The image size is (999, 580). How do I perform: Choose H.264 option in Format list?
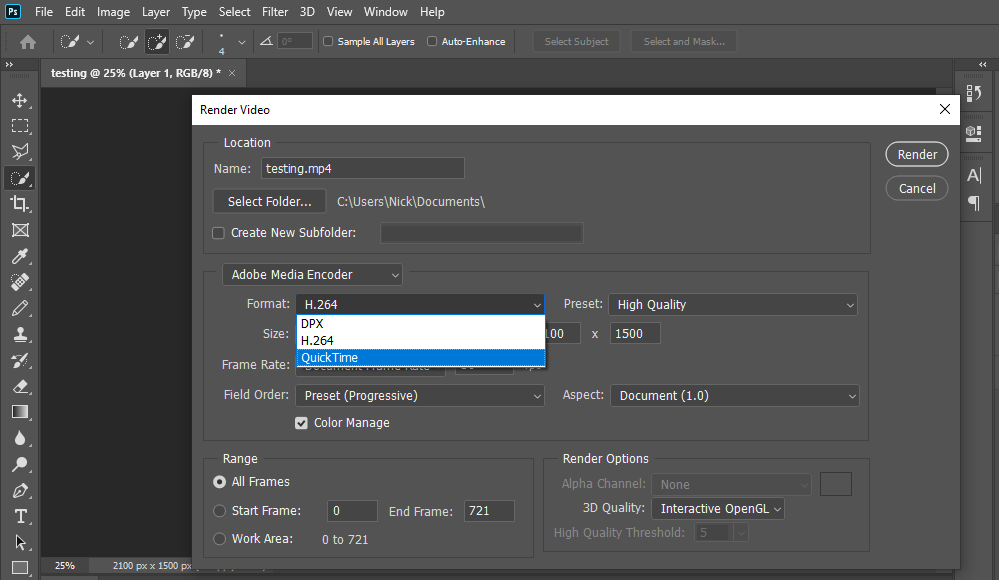pyautogui.click(x=420, y=341)
